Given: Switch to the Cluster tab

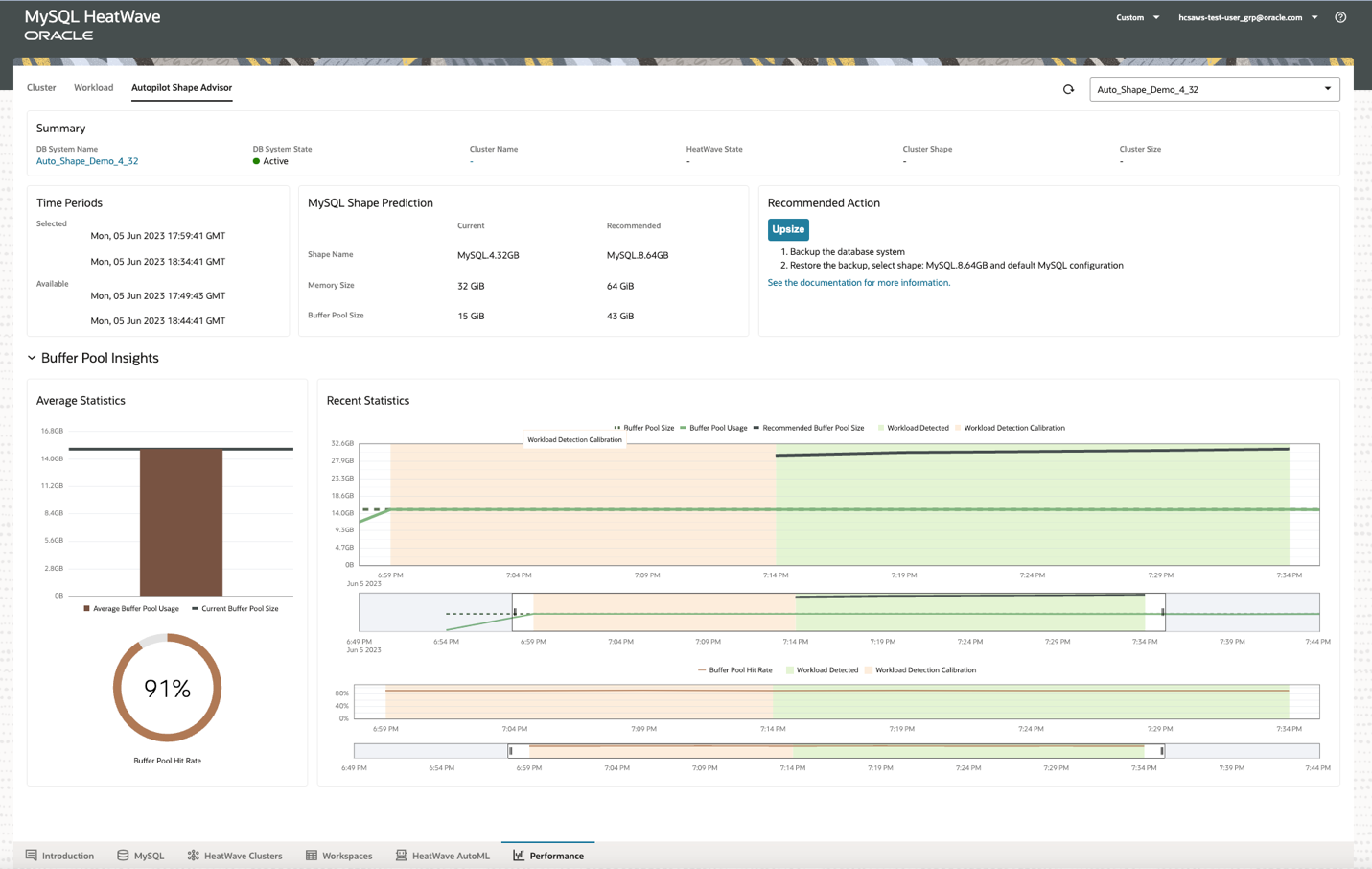Looking at the screenshot, I should pos(41,87).
